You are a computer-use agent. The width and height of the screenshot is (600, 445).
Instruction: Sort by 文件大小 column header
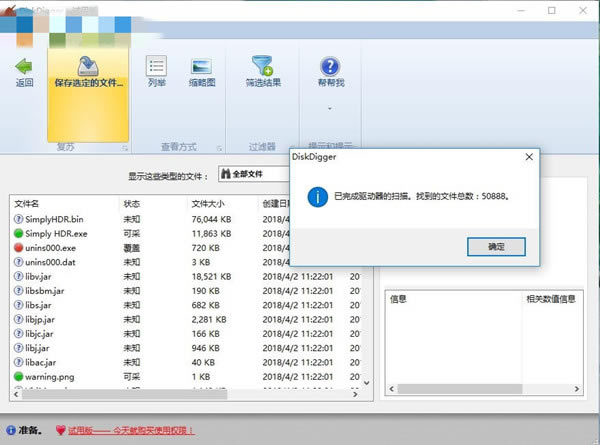(x=208, y=204)
